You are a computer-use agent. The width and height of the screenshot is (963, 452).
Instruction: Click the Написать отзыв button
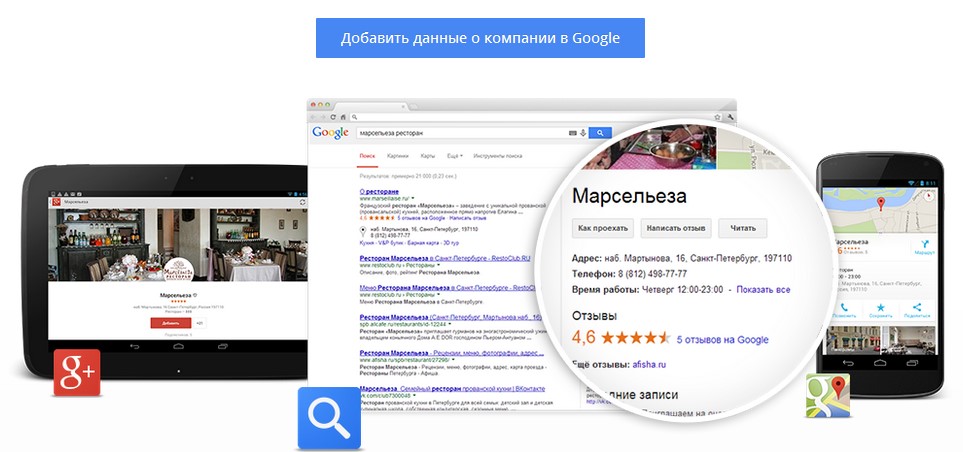(676, 228)
